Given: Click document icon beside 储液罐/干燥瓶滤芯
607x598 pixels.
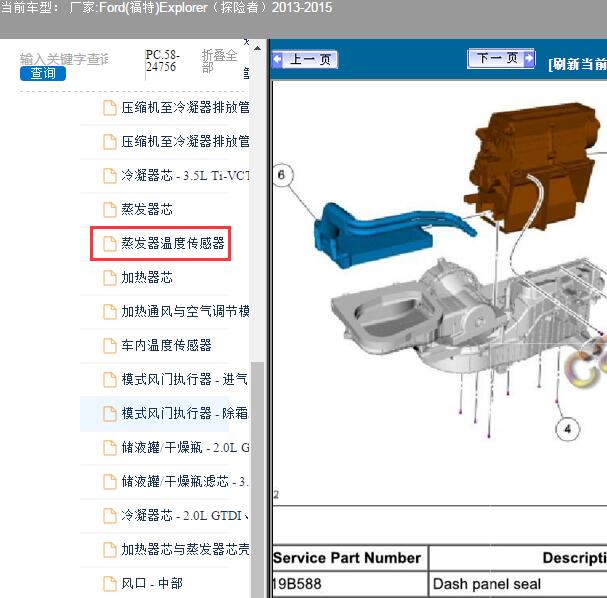Looking at the screenshot, I should tap(110, 482).
